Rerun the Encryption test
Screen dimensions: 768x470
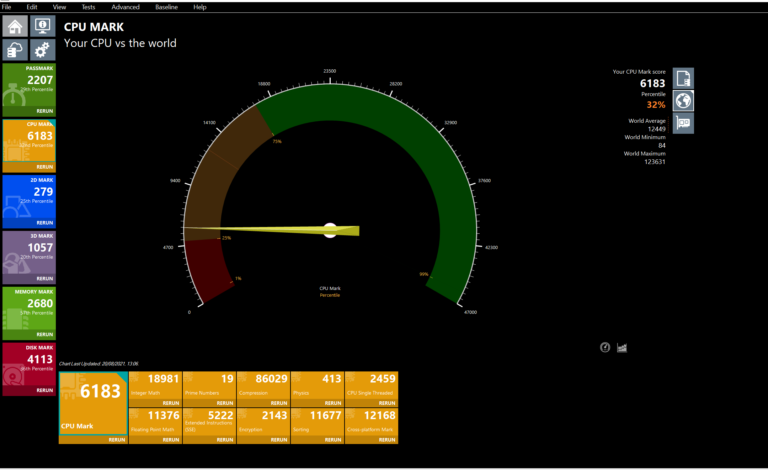277,439
